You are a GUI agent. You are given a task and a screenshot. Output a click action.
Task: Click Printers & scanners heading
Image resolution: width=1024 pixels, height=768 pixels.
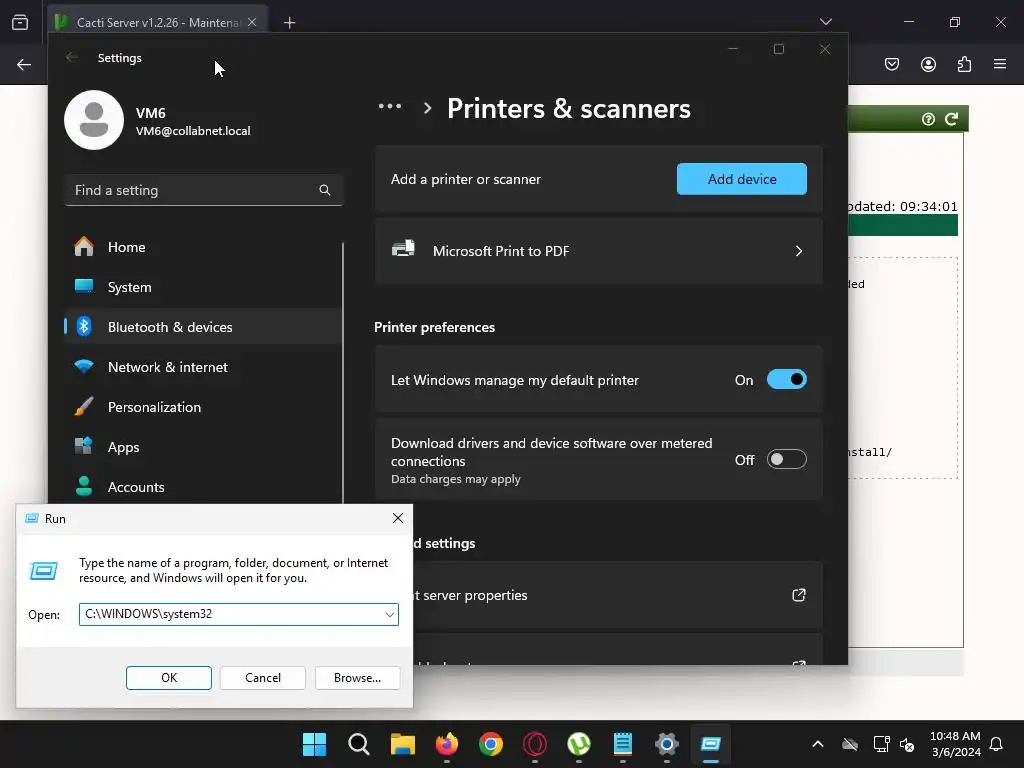coord(568,108)
